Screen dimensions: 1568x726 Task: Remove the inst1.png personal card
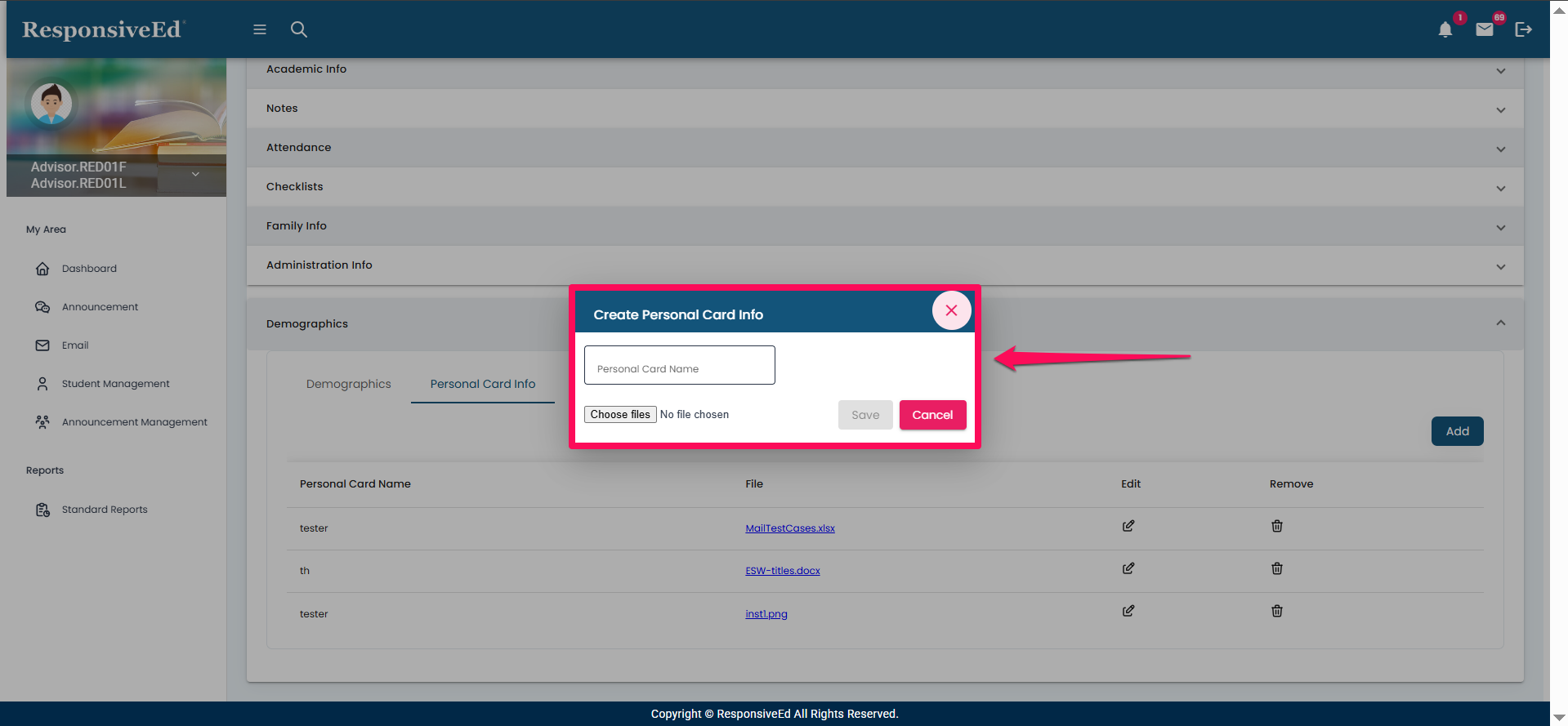tap(1276, 612)
